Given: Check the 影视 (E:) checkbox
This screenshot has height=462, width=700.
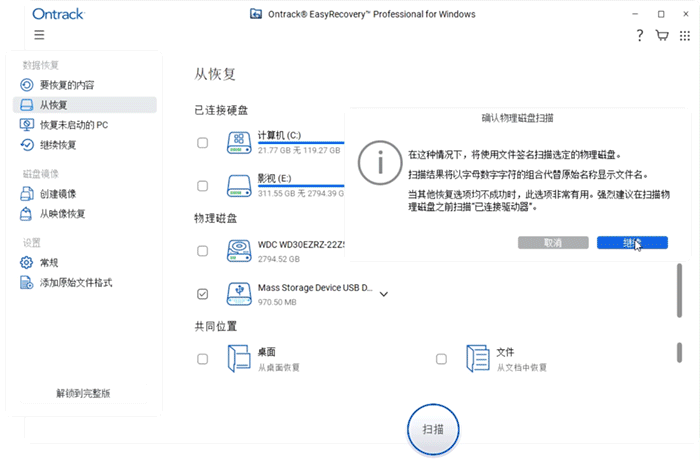Looking at the screenshot, I should [203, 186].
